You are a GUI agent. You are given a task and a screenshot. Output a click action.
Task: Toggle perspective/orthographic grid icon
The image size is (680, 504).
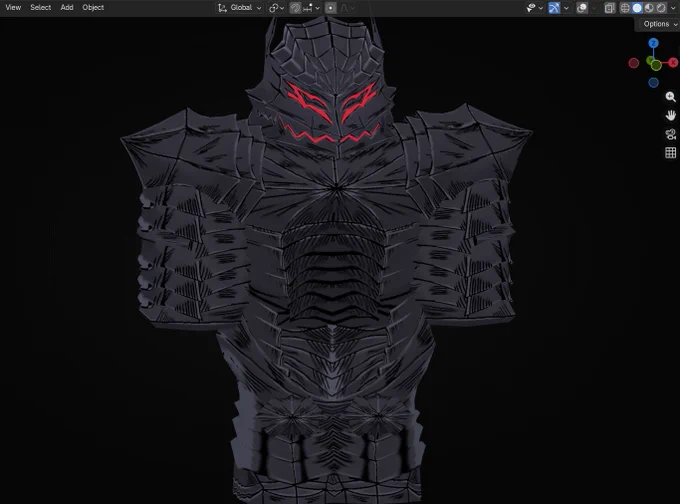coord(670,153)
